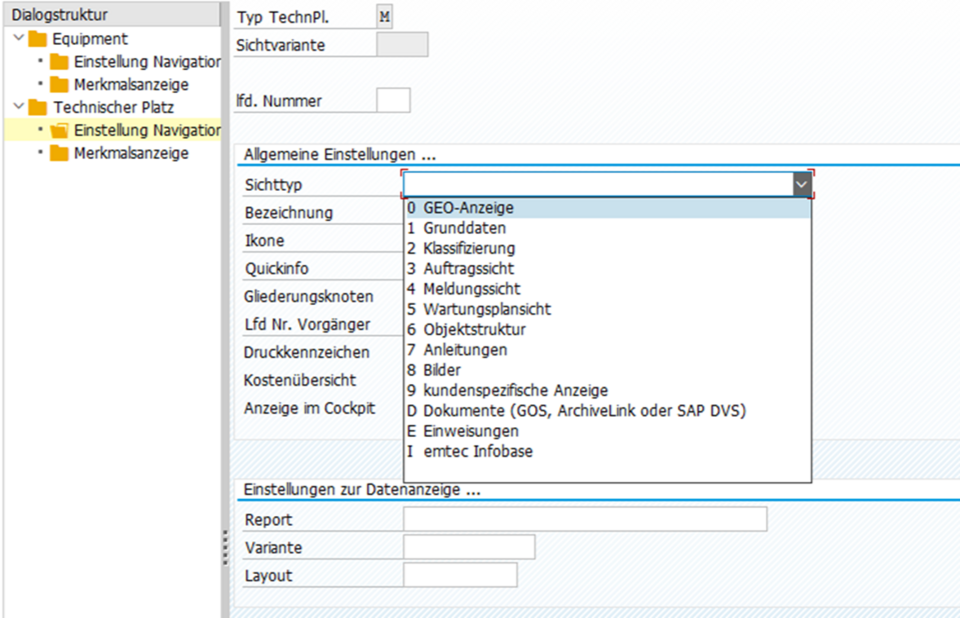Click the panel splitter drag handle
The width and height of the screenshot is (960, 618).
pyautogui.click(x=225, y=546)
